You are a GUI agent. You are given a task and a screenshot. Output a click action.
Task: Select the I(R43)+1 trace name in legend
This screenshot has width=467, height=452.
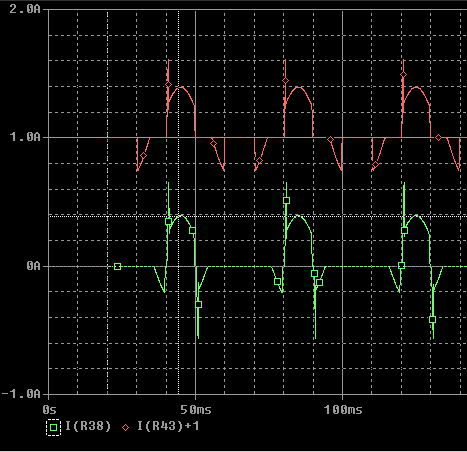tap(168, 426)
